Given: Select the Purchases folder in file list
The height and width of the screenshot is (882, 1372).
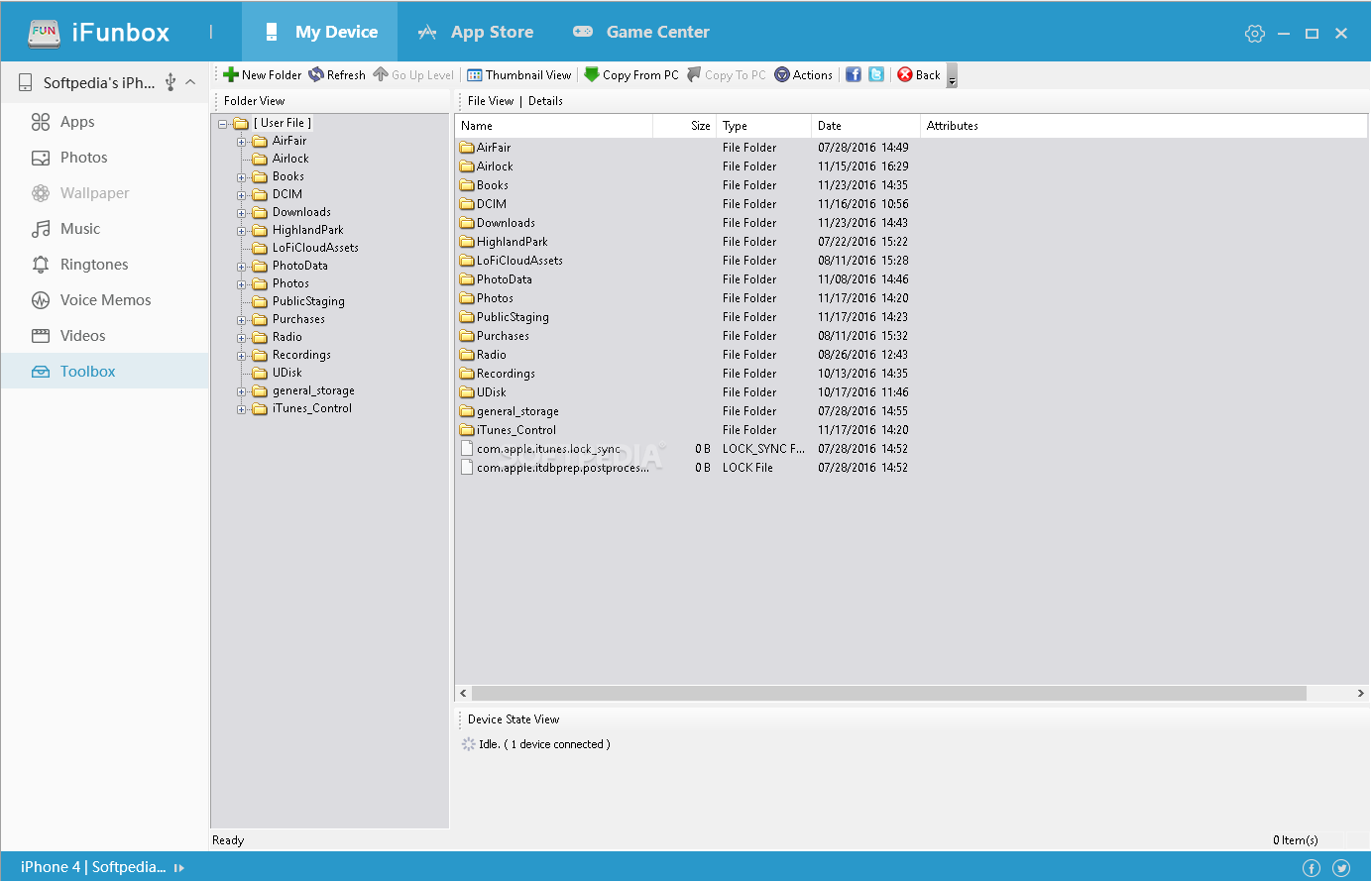Looking at the screenshot, I should 495,336.
